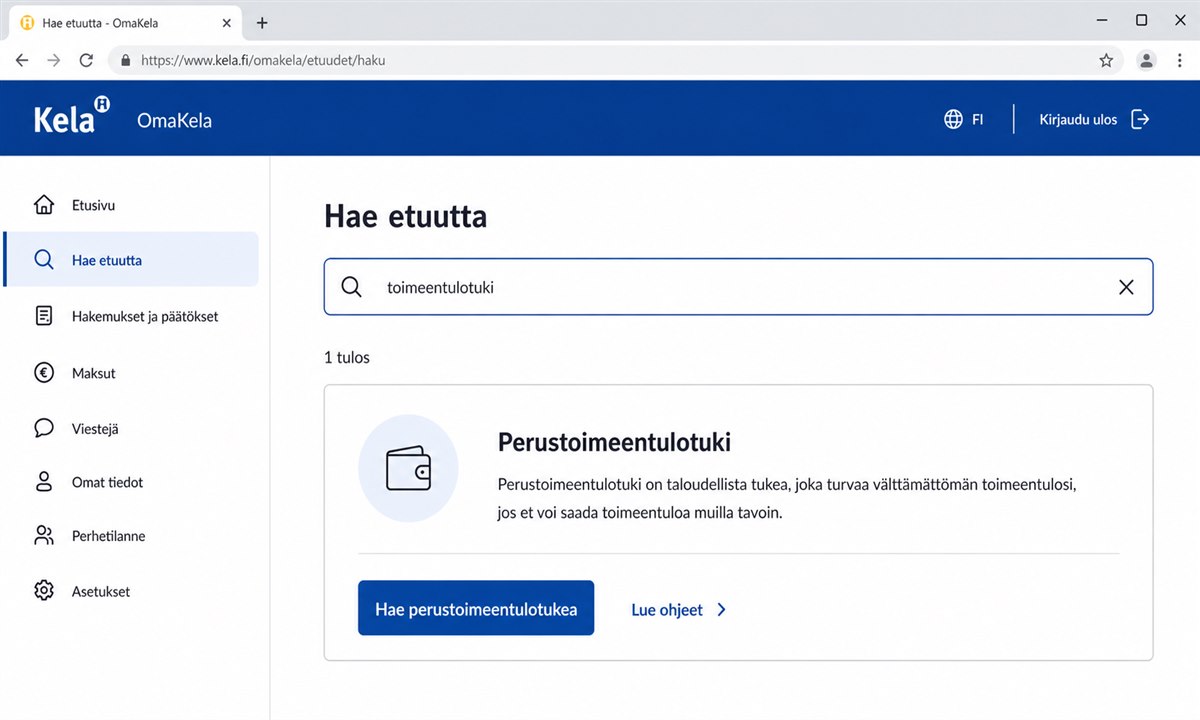The width and height of the screenshot is (1200, 720).
Task: Open the Lue ohjeet link
Action: tap(667, 610)
